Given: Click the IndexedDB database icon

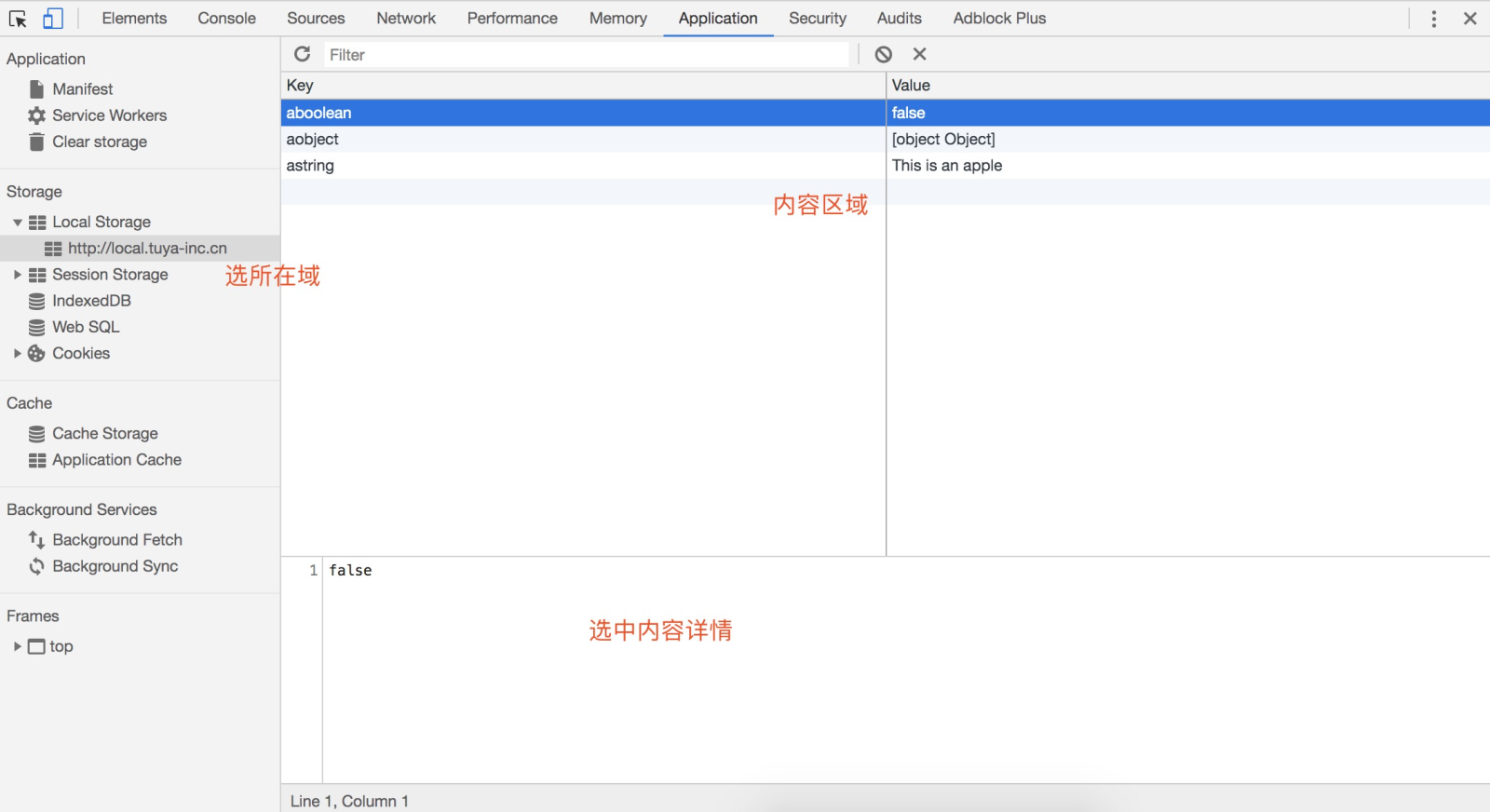Looking at the screenshot, I should point(36,301).
